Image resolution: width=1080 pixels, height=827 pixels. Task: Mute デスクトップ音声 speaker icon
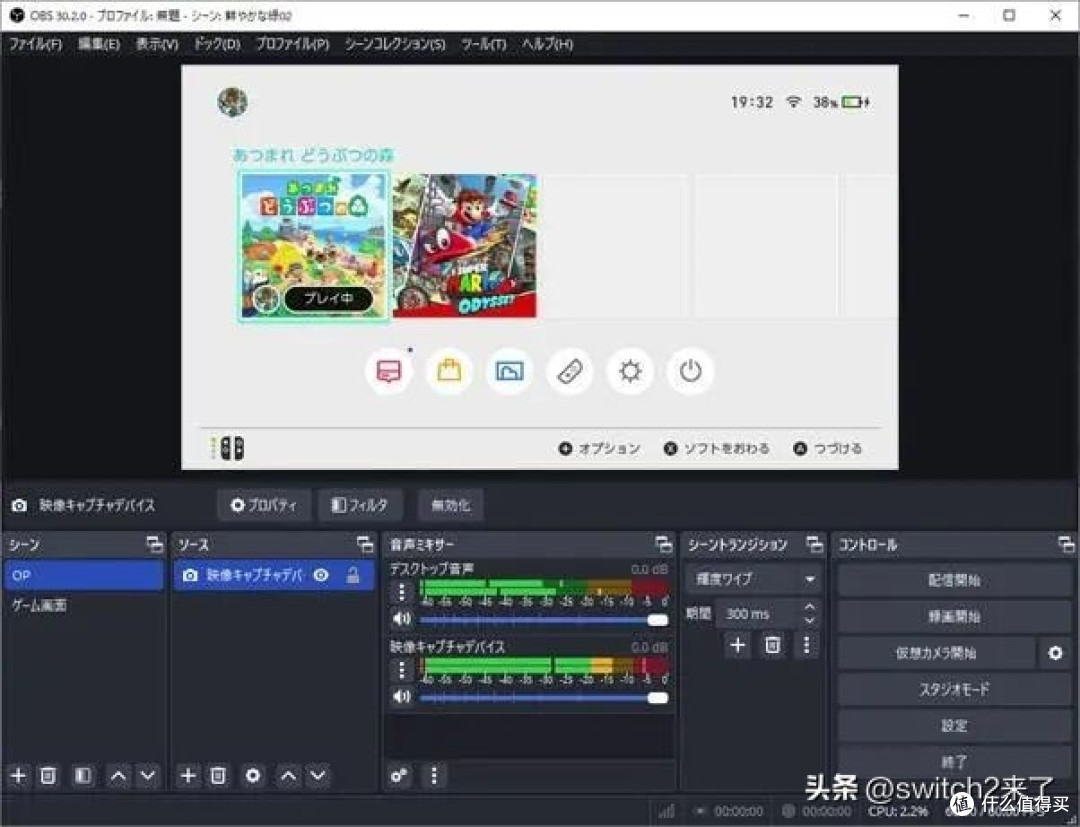pyautogui.click(x=402, y=618)
